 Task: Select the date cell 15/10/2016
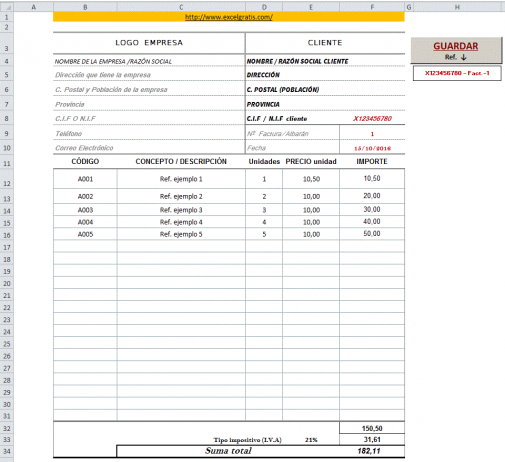(372, 148)
